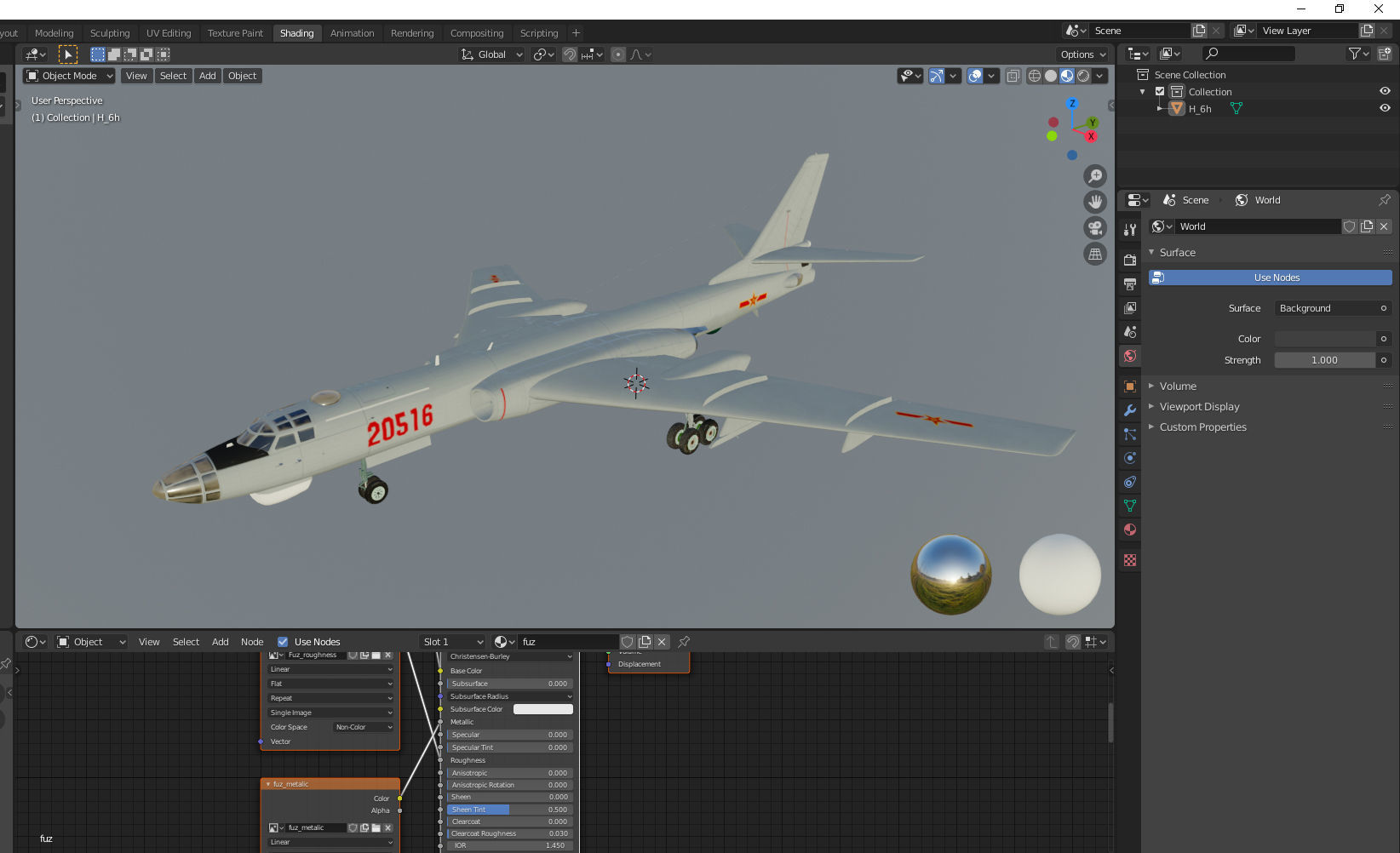Toggle viewport gizmos visibility
Screen dimensions: 1400x853
pyautogui.click(x=936, y=76)
